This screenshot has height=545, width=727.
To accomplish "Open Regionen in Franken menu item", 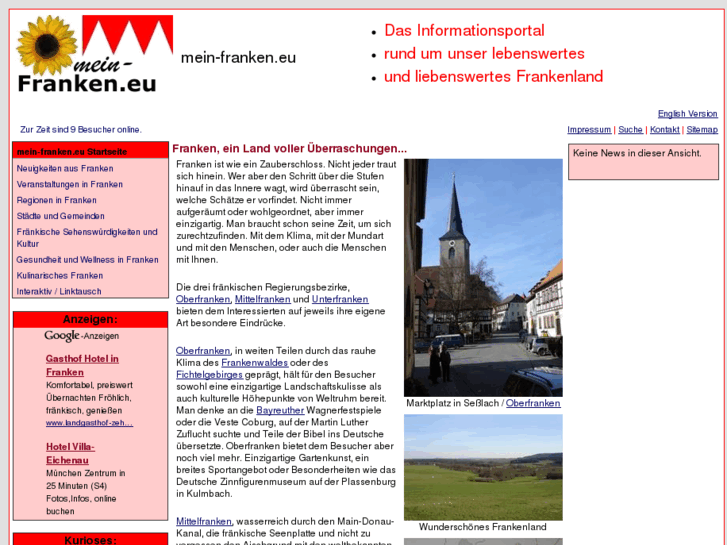I will [x=57, y=200].
